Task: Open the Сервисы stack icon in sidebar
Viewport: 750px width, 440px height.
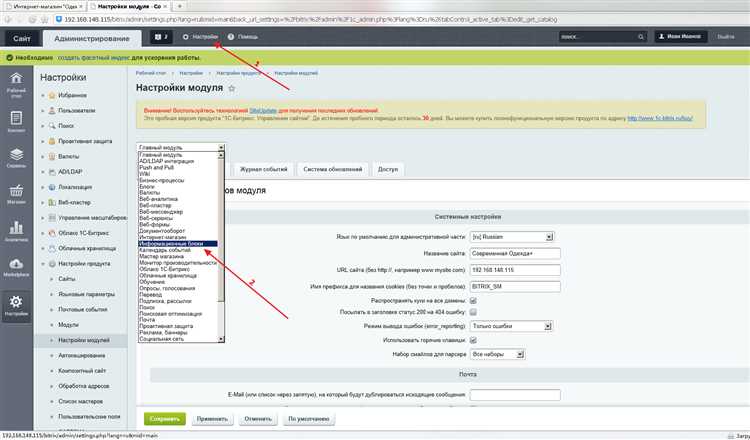Action: coord(16,158)
